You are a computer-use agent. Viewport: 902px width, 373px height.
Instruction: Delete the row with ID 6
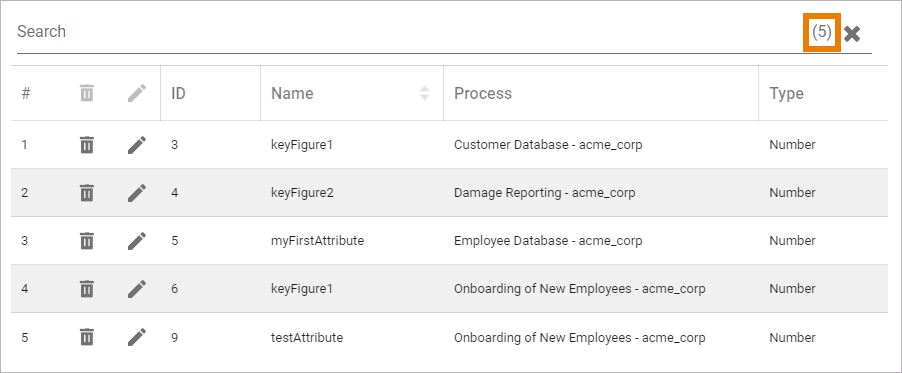point(86,288)
